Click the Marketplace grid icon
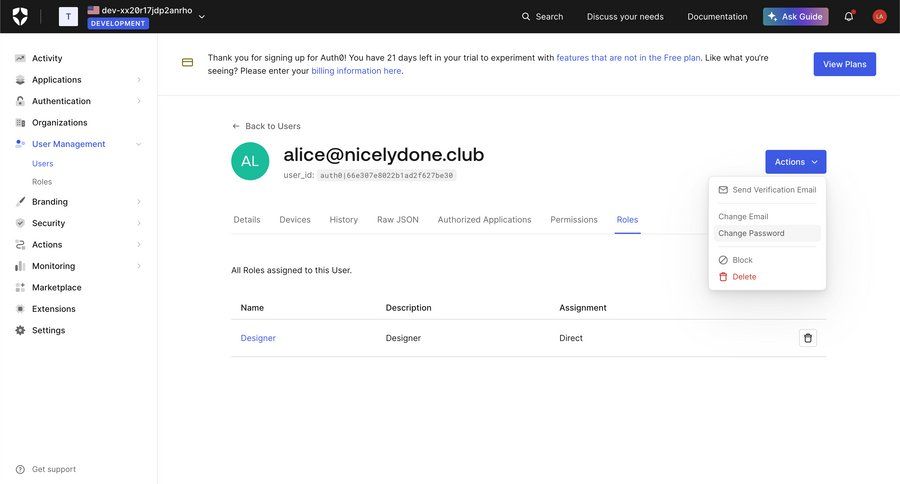900x484 pixels. [20, 287]
